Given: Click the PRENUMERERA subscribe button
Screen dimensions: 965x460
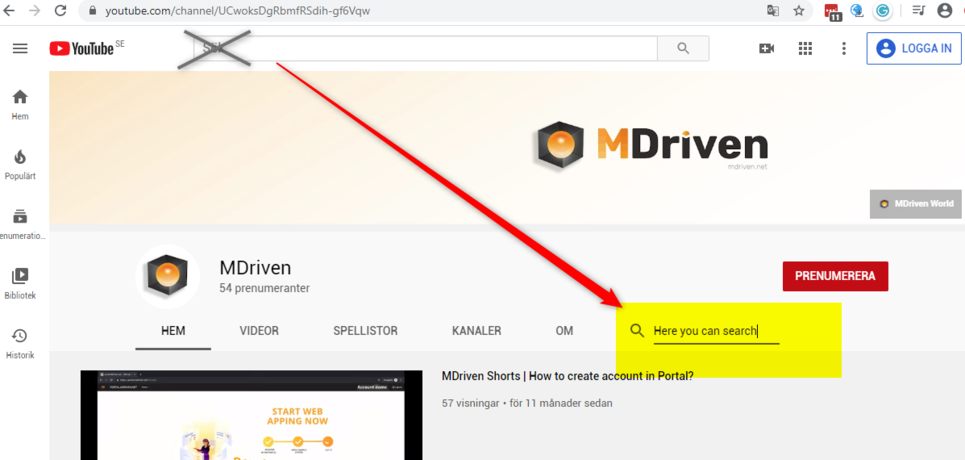Looking at the screenshot, I should 835,276.
